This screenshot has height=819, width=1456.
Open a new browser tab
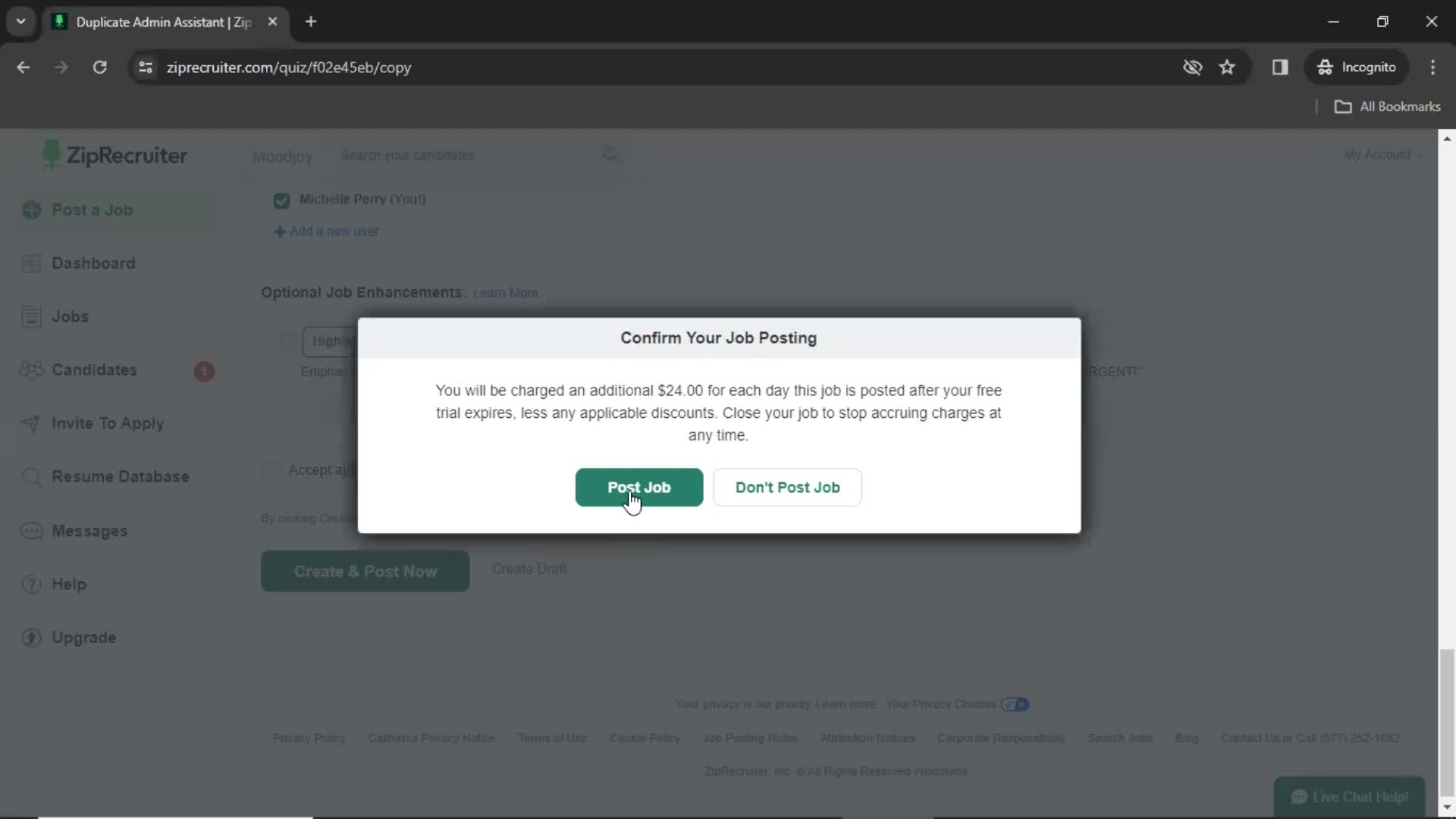coord(311,22)
